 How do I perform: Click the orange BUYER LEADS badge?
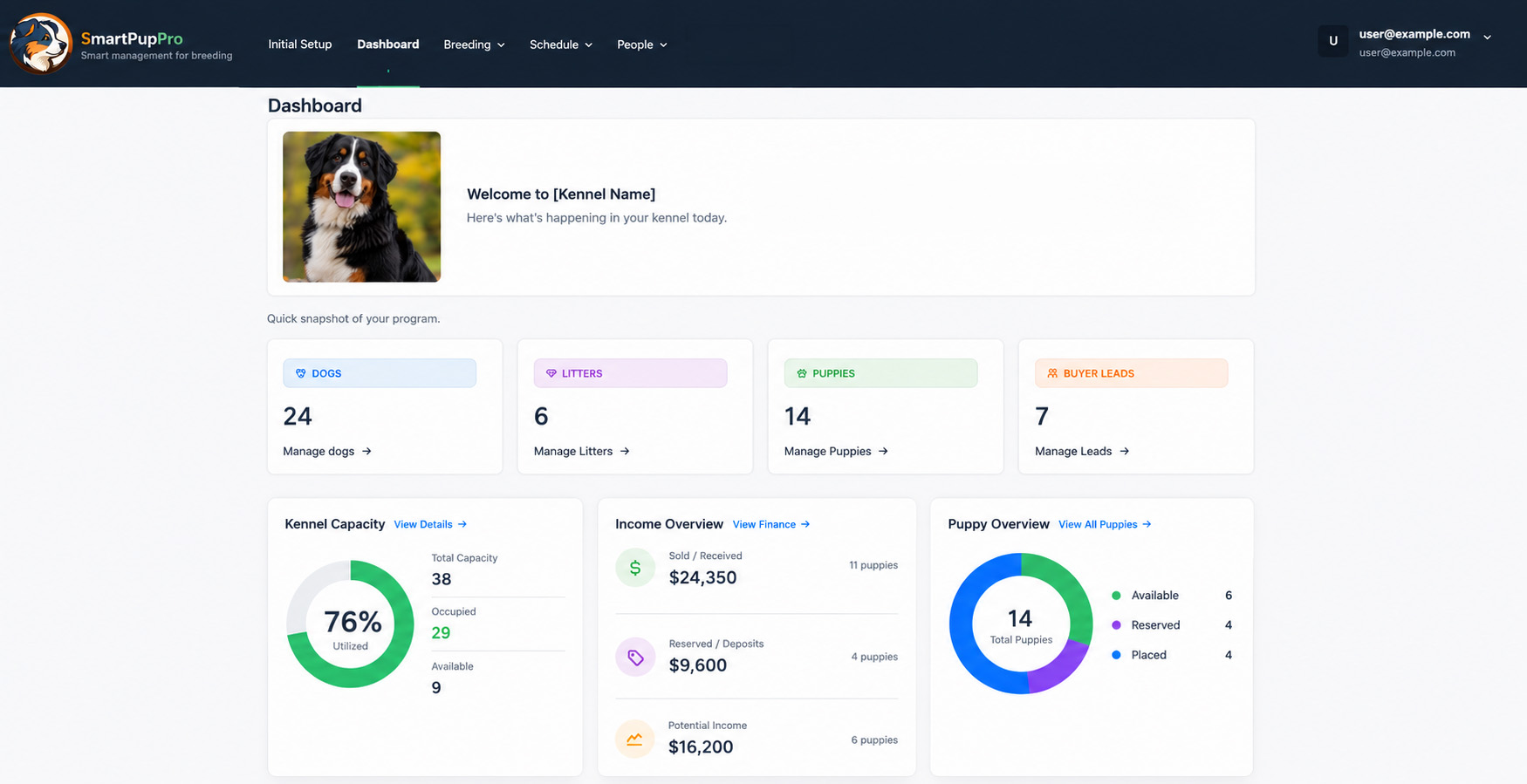tap(1131, 373)
